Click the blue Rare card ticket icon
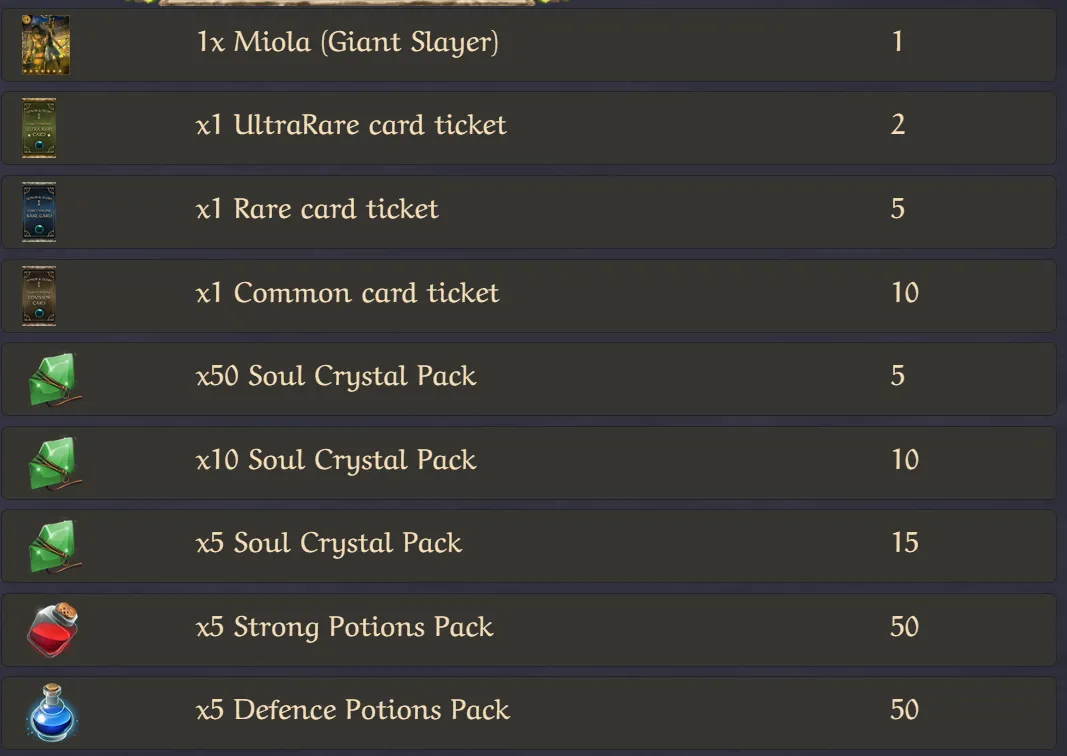Viewport: 1067px width, 756px height. click(x=39, y=212)
